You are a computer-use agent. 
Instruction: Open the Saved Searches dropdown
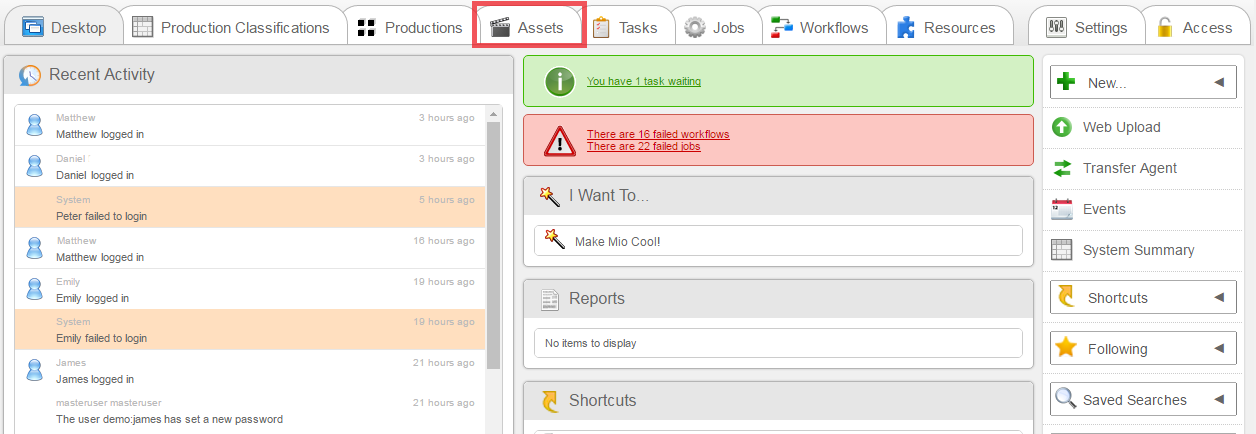point(1219,400)
